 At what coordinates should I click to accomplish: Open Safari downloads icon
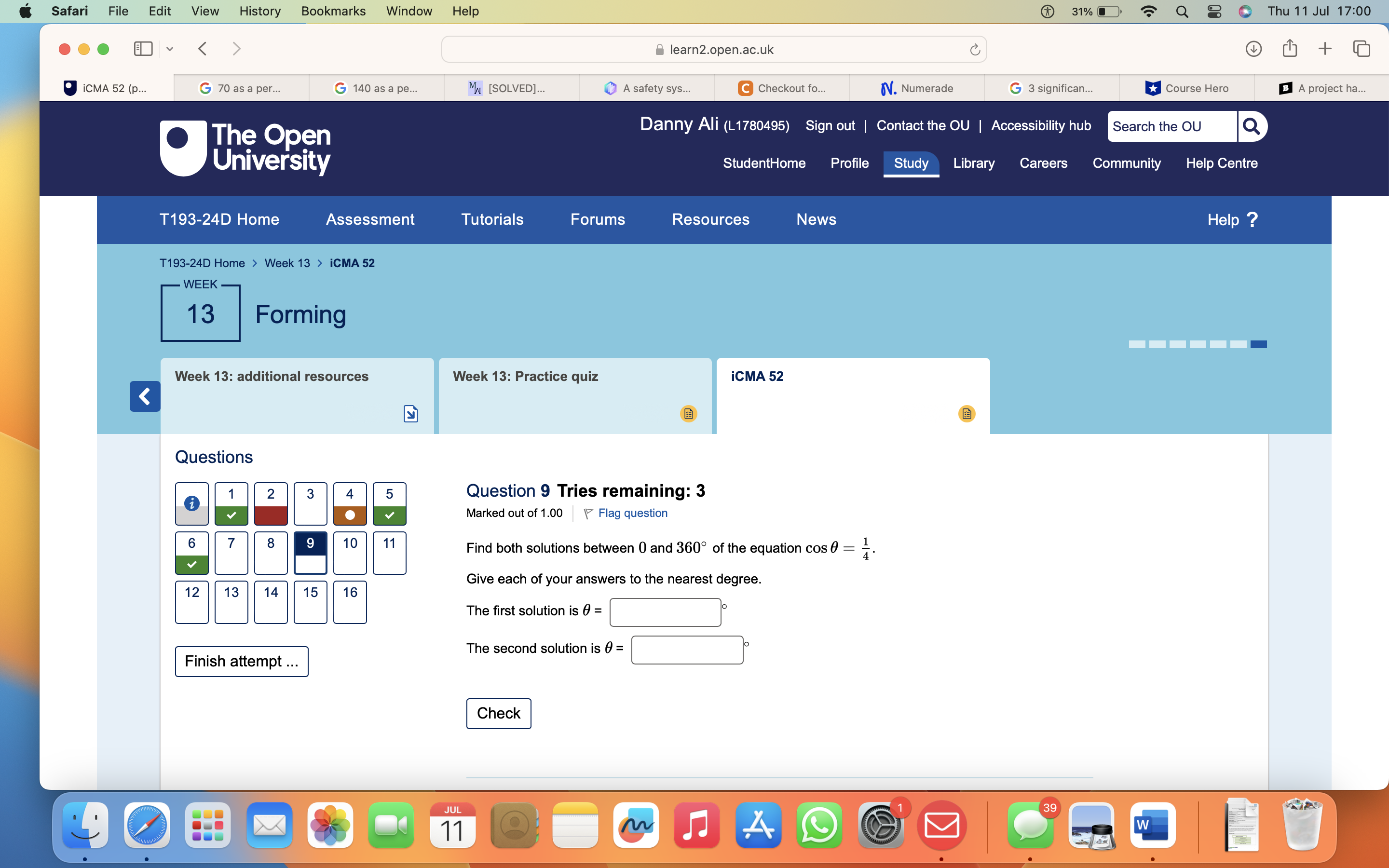pyautogui.click(x=1253, y=49)
